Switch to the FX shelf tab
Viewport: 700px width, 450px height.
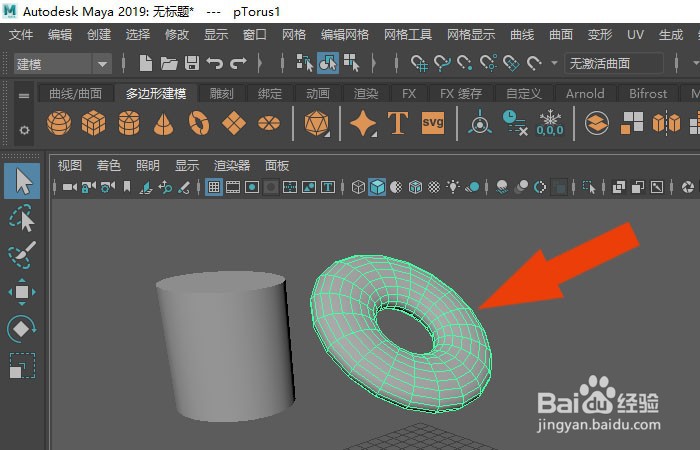409,94
